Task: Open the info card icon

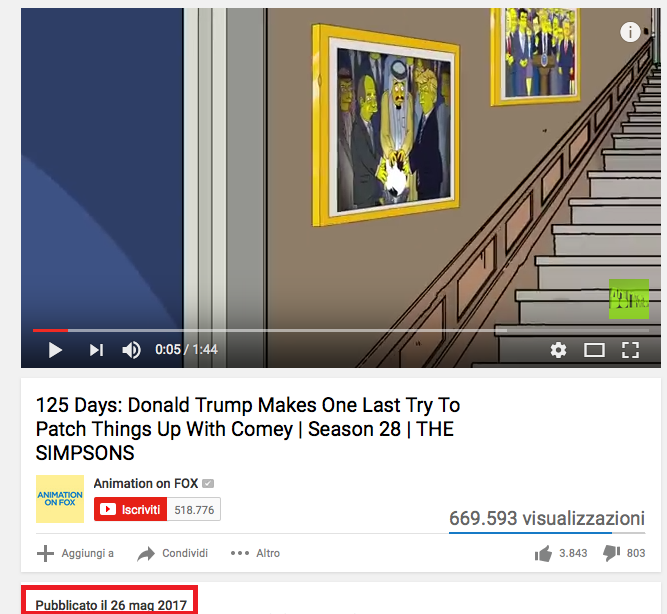Action: (x=630, y=32)
